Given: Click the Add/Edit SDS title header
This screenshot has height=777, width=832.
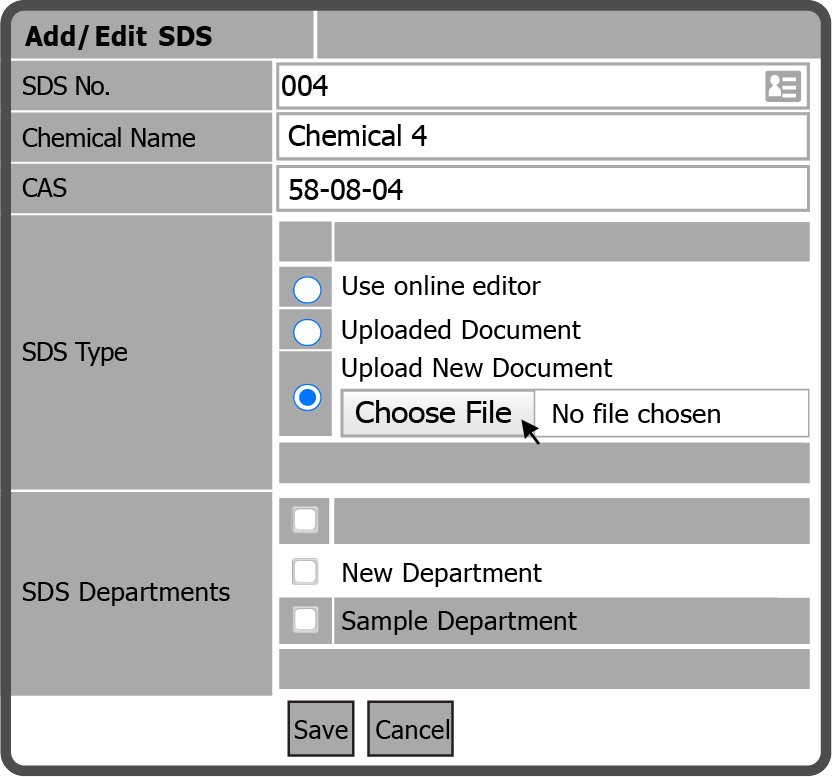Looking at the screenshot, I should pos(119,37).
